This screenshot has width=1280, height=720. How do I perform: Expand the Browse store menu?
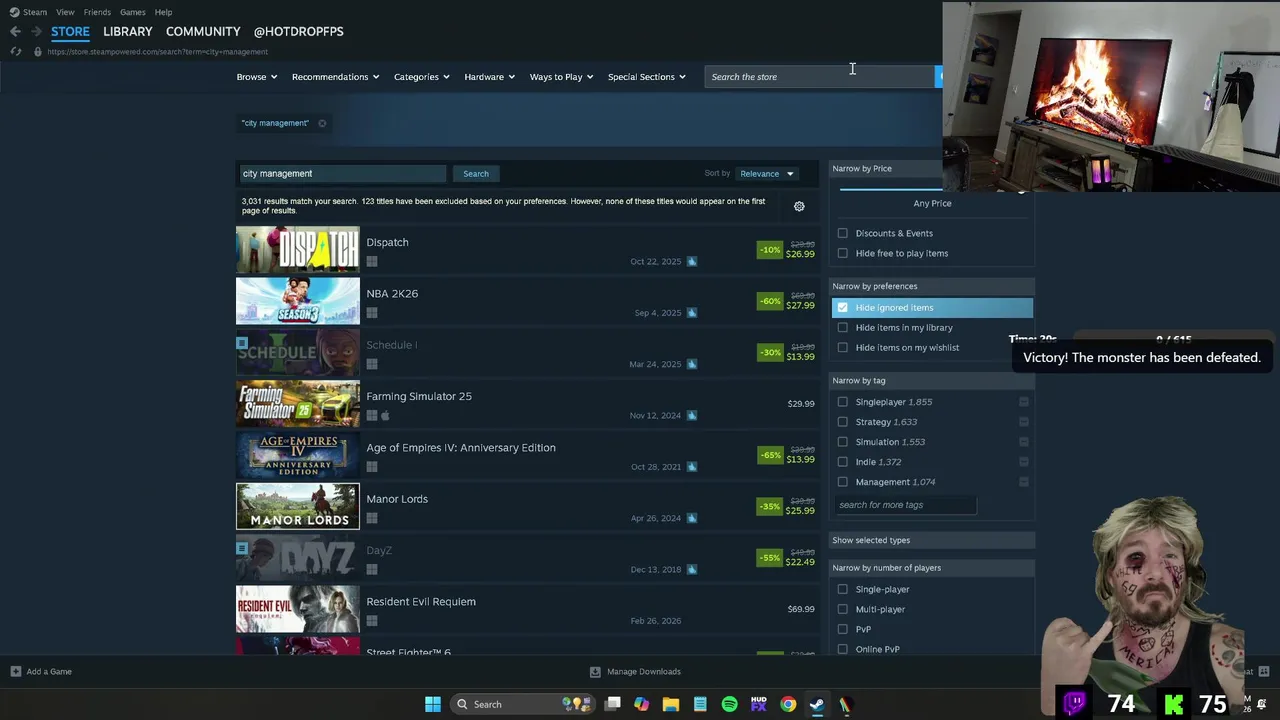click(x=257, y=77)
